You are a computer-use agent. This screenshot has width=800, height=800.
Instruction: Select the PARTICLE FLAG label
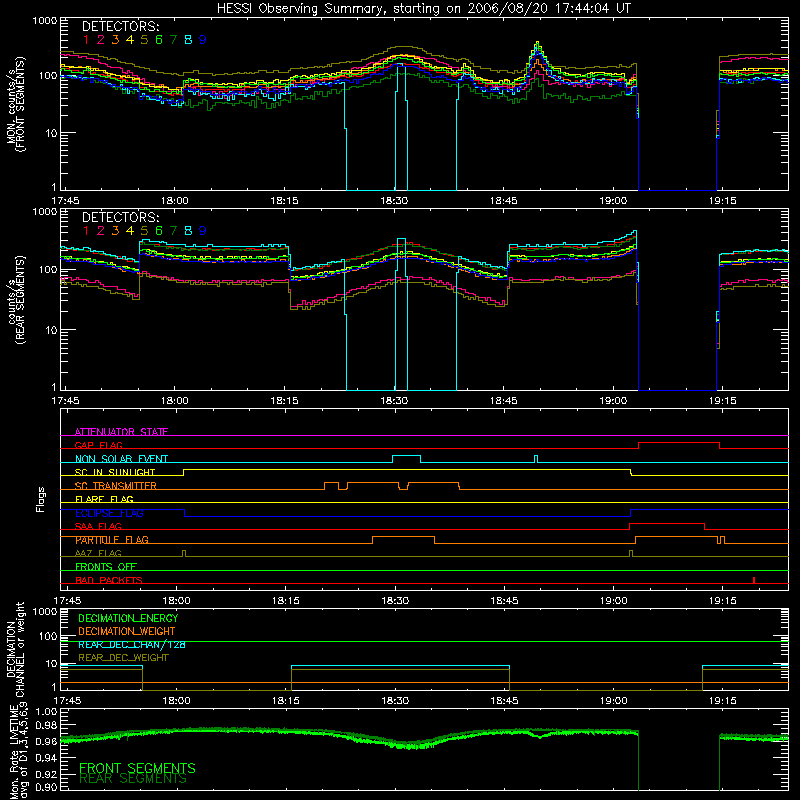pos(112,540)
